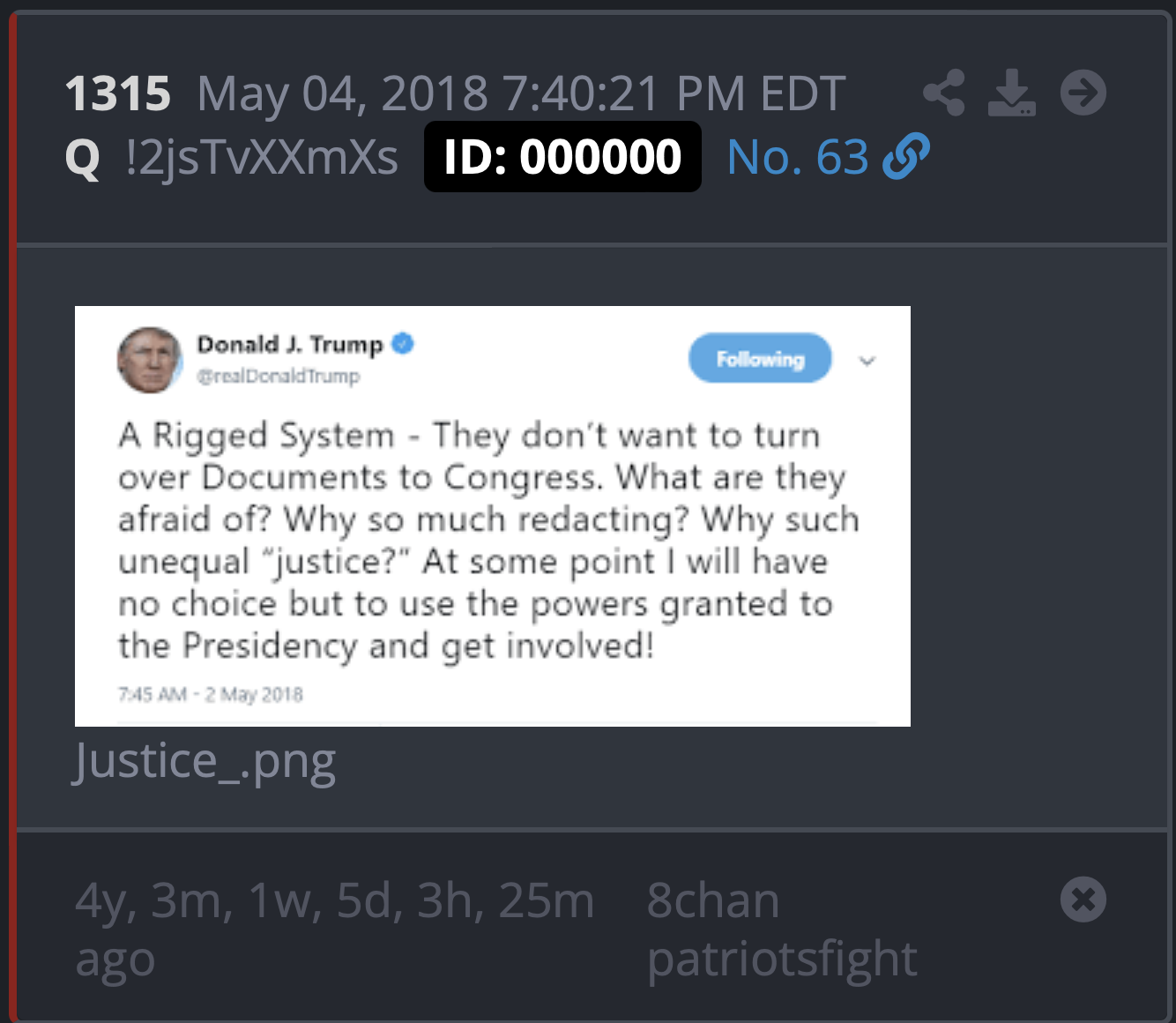Image resolution: width=1176 pixels, height=1023 pixels.
Task: Toggle the Following button in the tweet
Action: pos(760,358)
